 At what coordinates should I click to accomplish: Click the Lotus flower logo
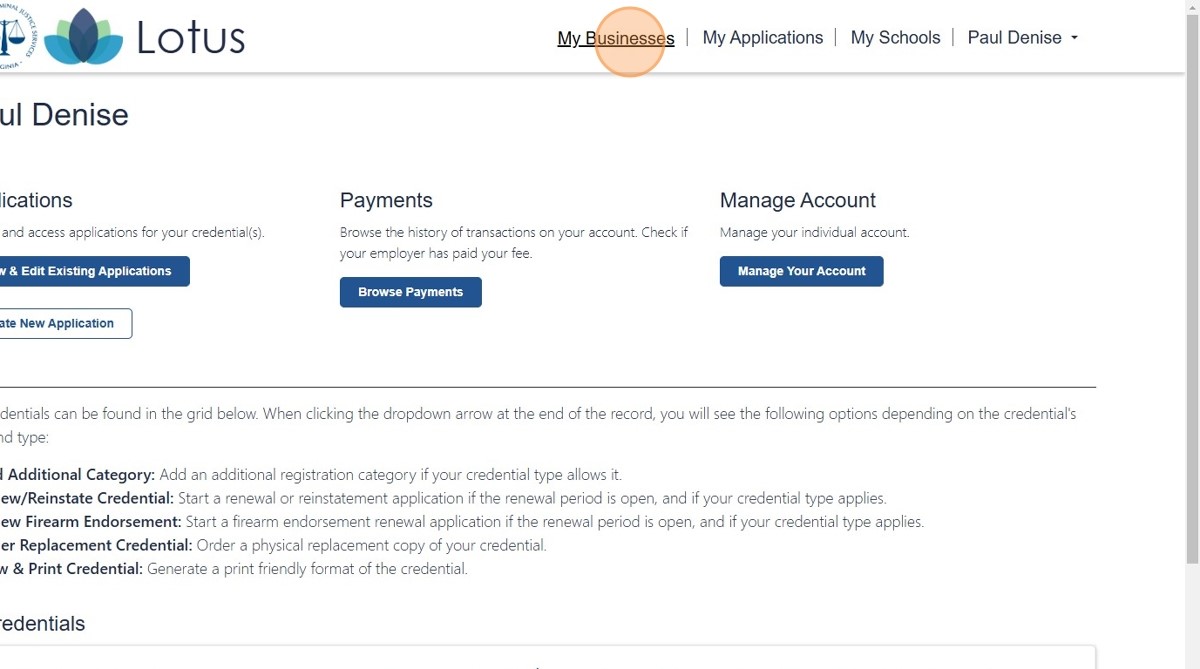click(x=84, y=37)
